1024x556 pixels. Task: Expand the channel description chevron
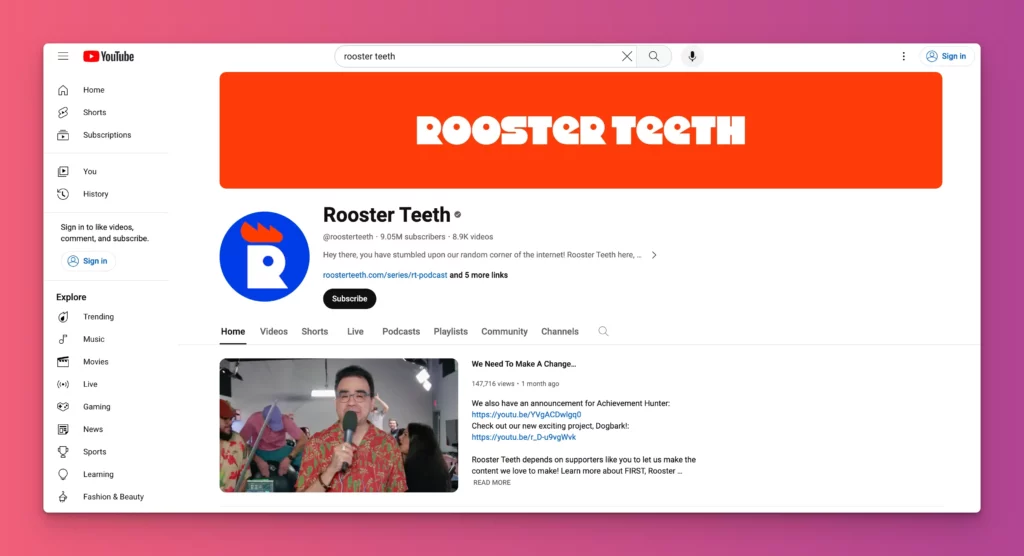click(654, 255)
